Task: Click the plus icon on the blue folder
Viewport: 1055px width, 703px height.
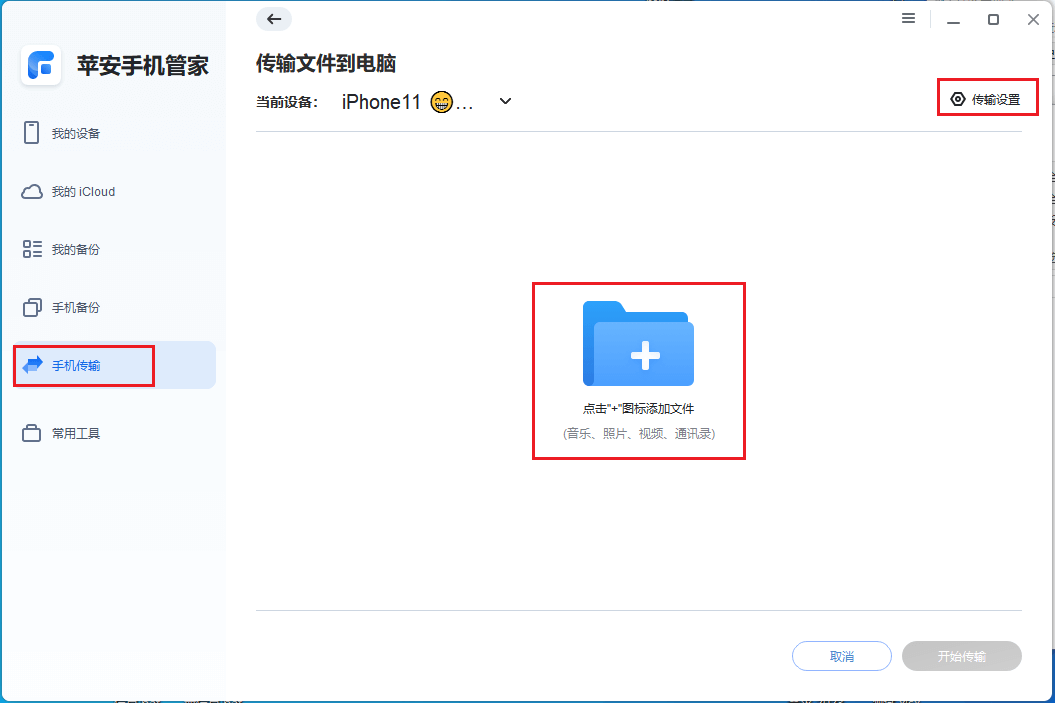Action: click(647, 355)
